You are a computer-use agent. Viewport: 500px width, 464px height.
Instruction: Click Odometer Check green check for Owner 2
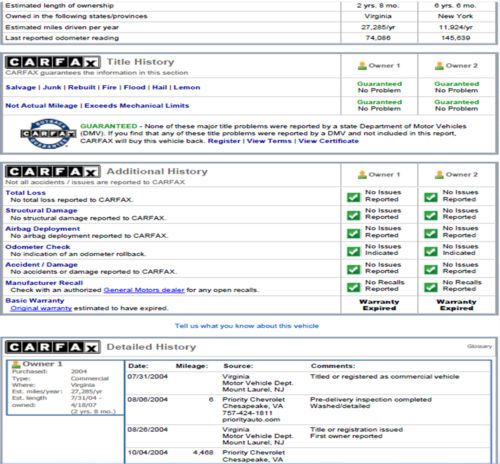tap(431, 251)
